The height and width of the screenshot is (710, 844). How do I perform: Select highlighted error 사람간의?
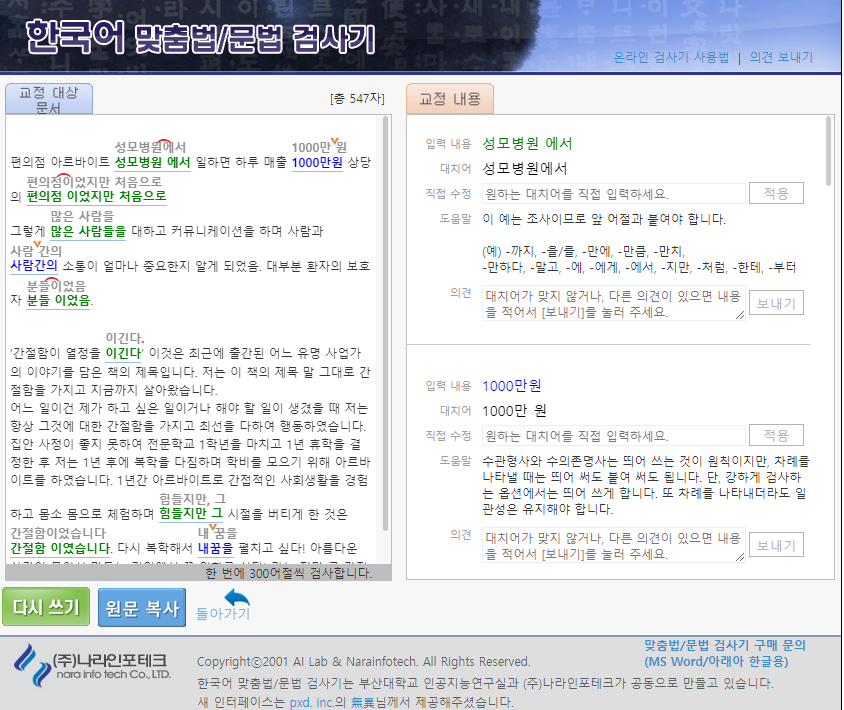coord(34,265)
